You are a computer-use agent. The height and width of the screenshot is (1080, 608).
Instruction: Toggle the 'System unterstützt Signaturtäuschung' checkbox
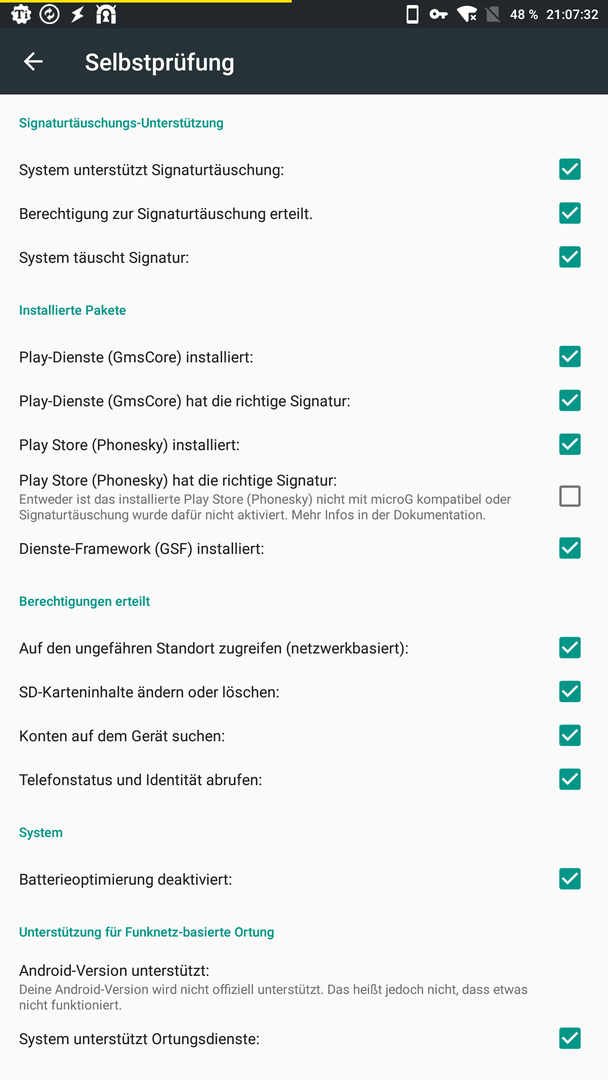point(569,169)
